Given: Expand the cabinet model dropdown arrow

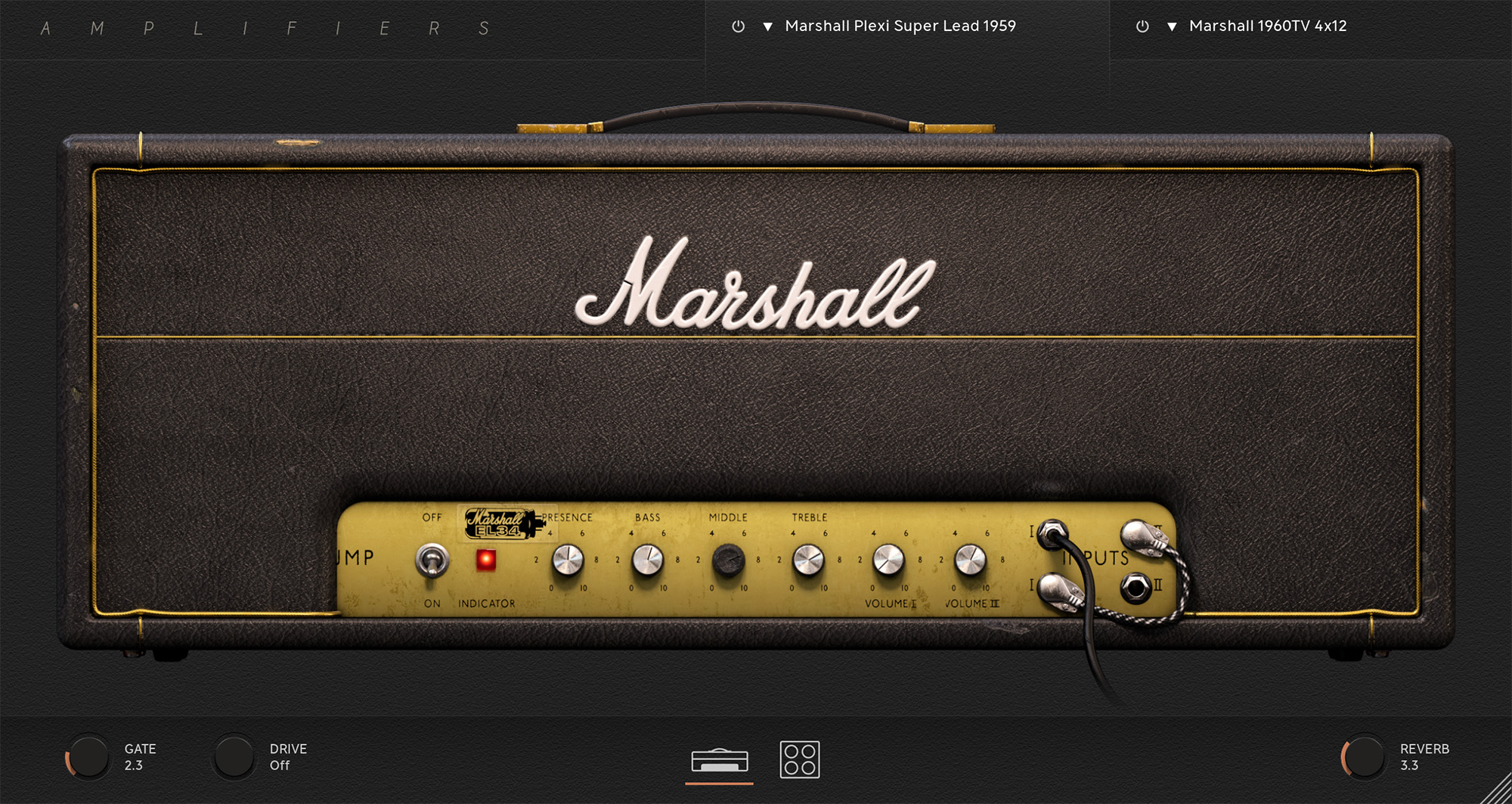Looking at the screenshot, I should pos(1171,26).
